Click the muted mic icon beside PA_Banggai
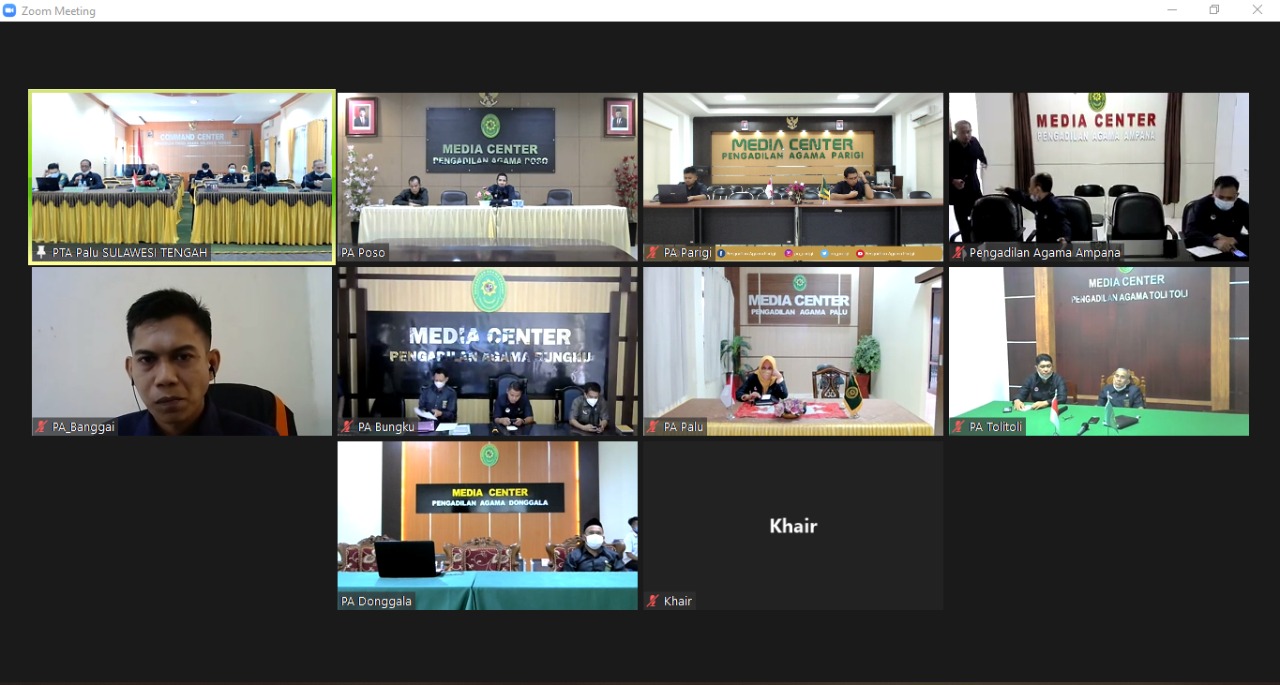The image size is (1280, 685). pos(41,427)
